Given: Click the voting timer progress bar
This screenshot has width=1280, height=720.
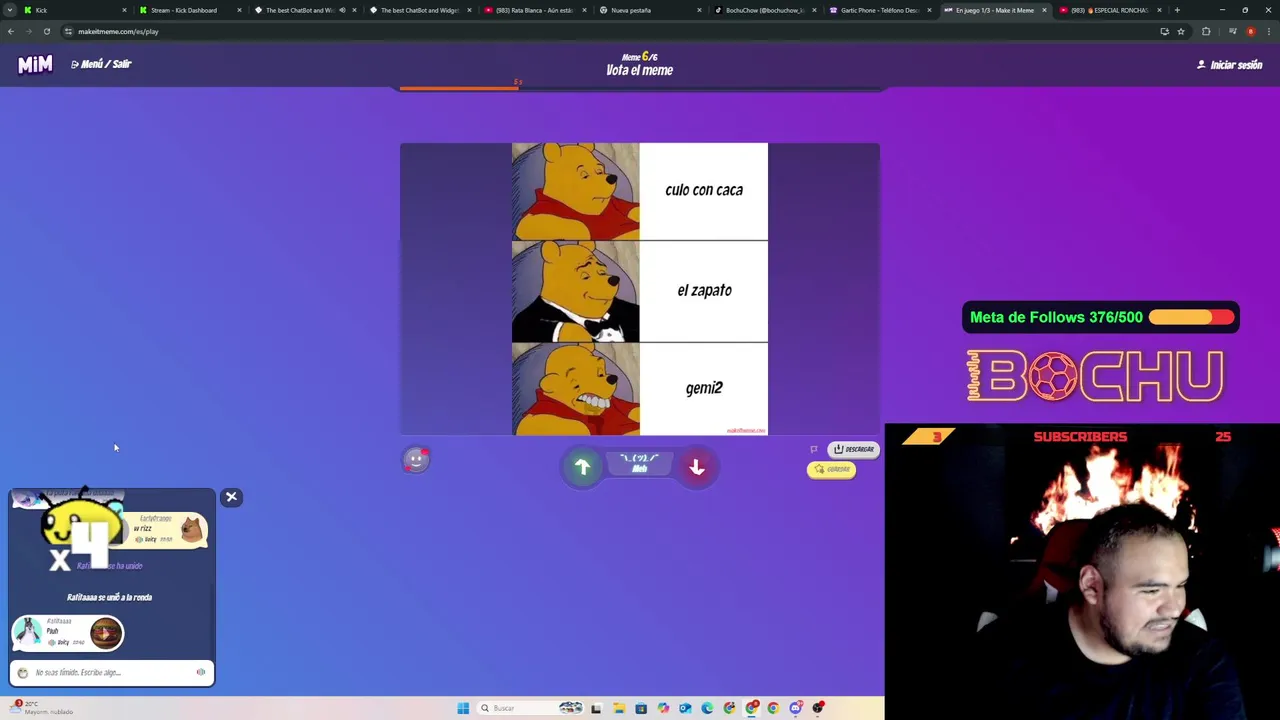Looking at the screenshot, I should click(640, 88).
